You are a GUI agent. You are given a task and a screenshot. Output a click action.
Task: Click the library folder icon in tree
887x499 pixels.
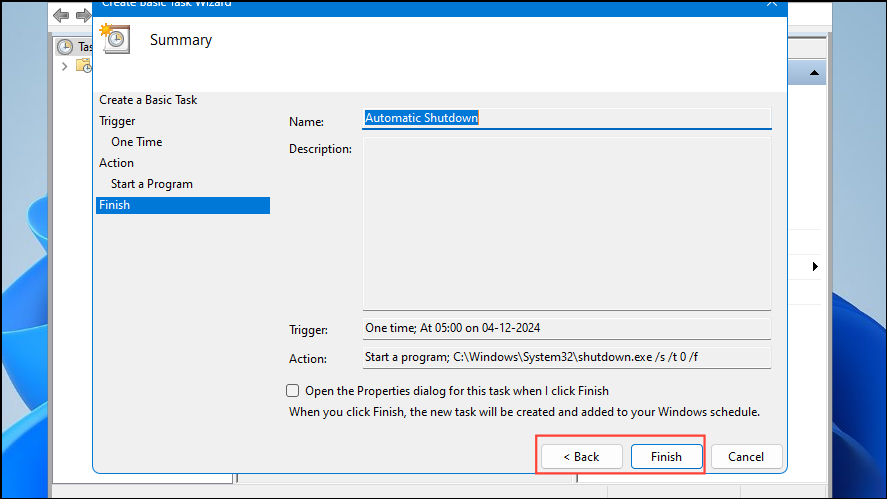point(83,66)
